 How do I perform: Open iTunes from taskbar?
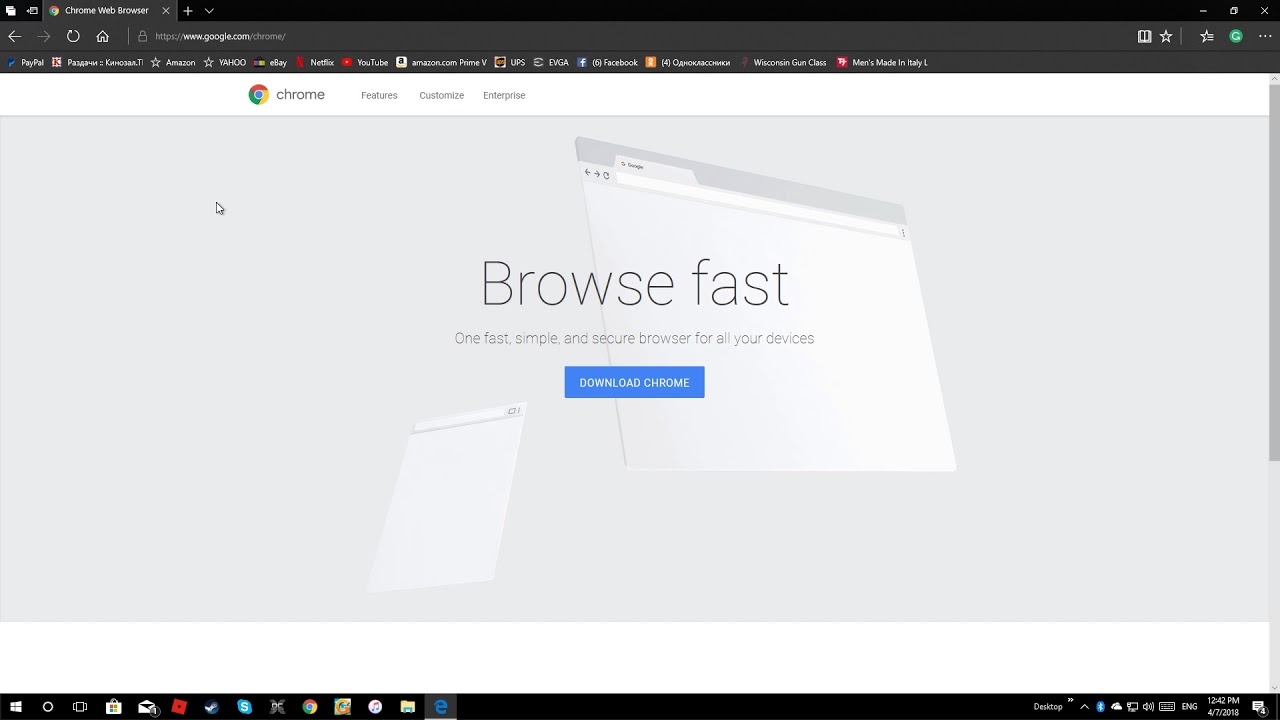375,707
